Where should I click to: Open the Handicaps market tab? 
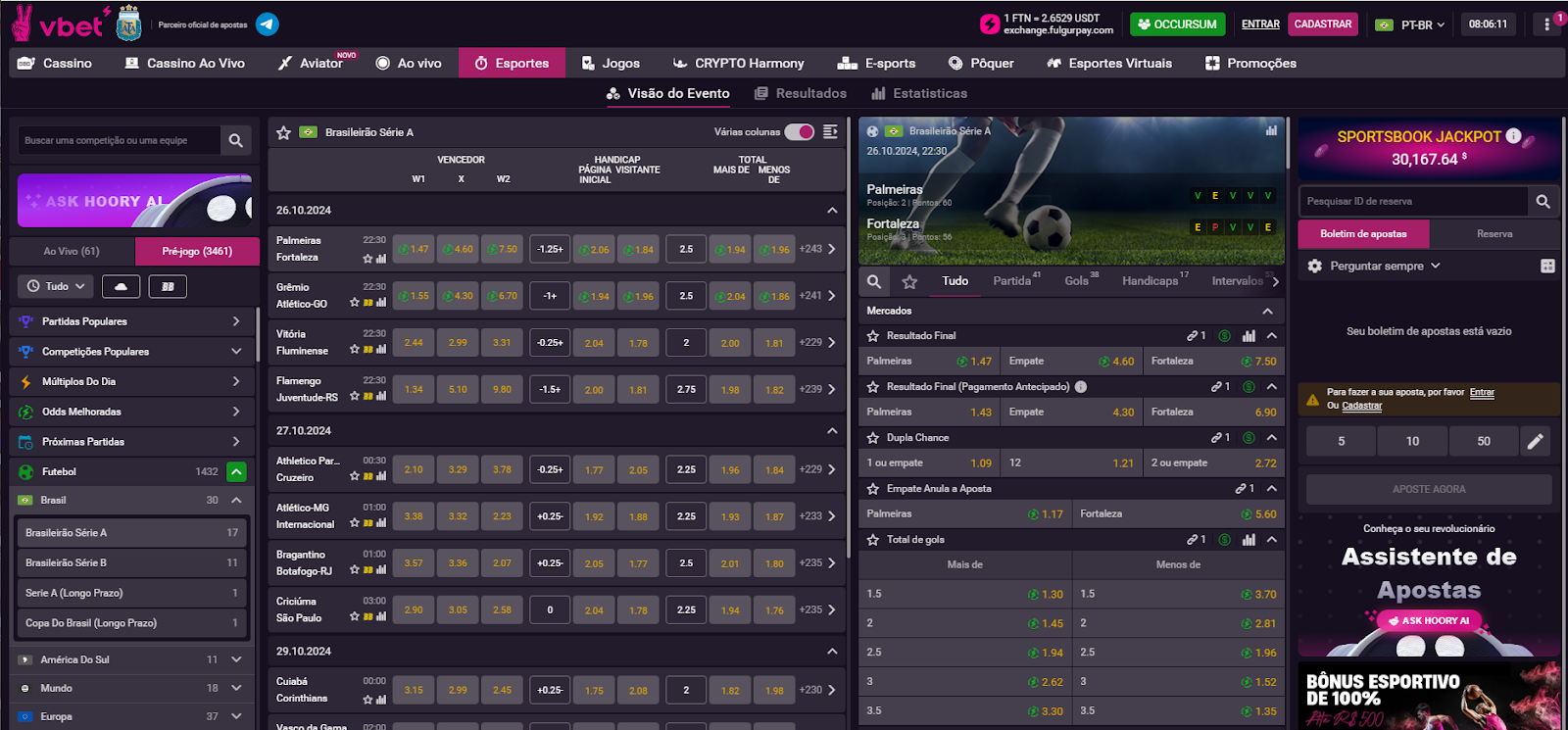1151,281
